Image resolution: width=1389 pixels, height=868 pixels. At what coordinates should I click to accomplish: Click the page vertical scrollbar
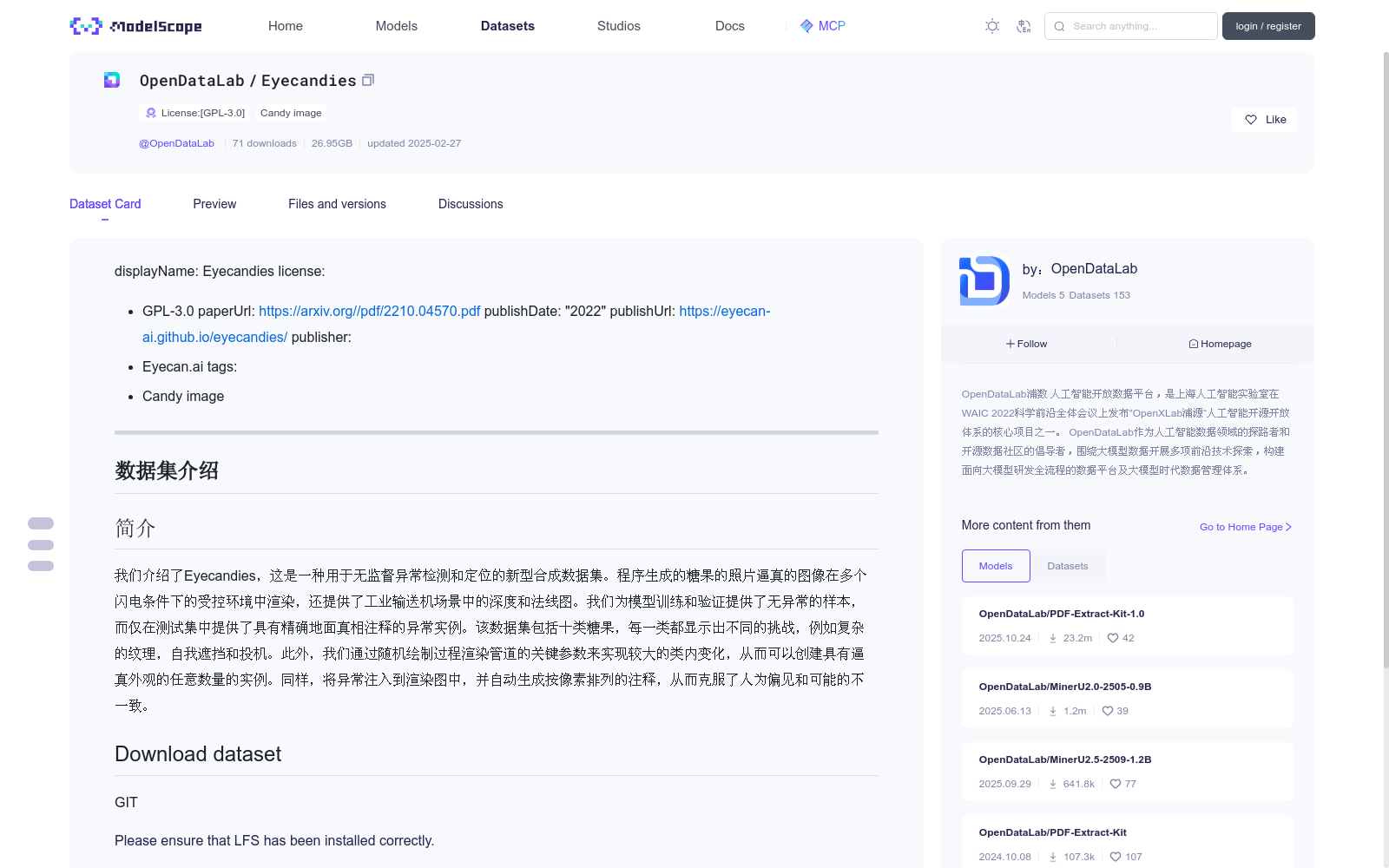point(1386,360)
